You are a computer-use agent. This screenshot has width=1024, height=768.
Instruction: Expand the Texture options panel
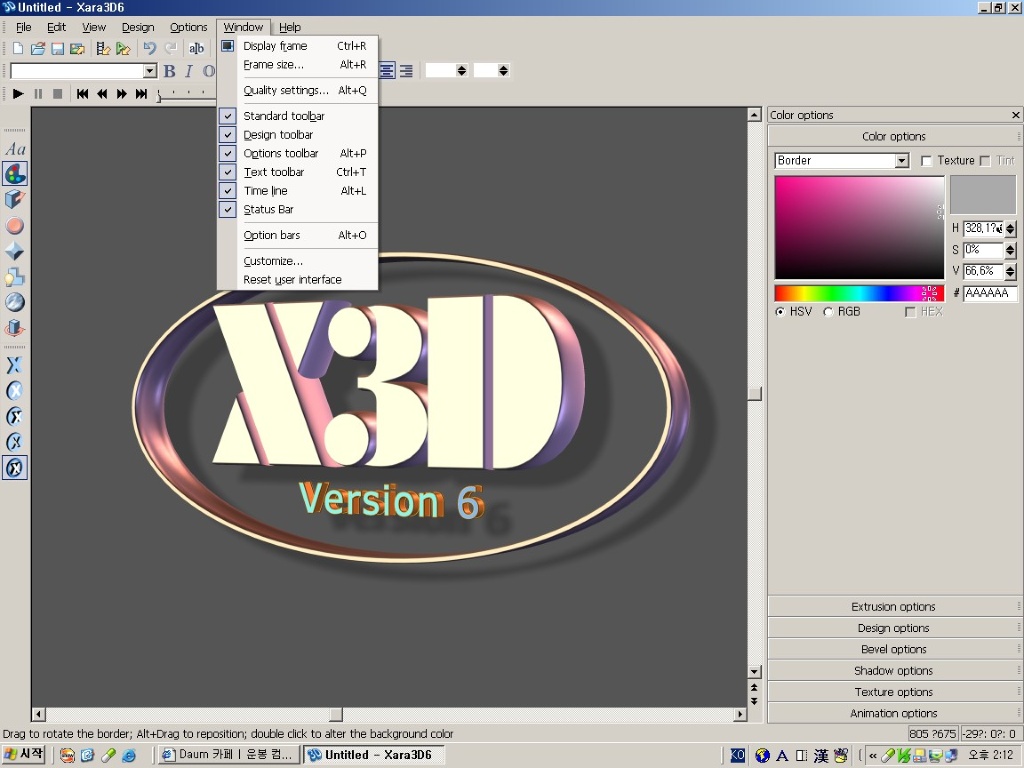[x=893, y=692]
